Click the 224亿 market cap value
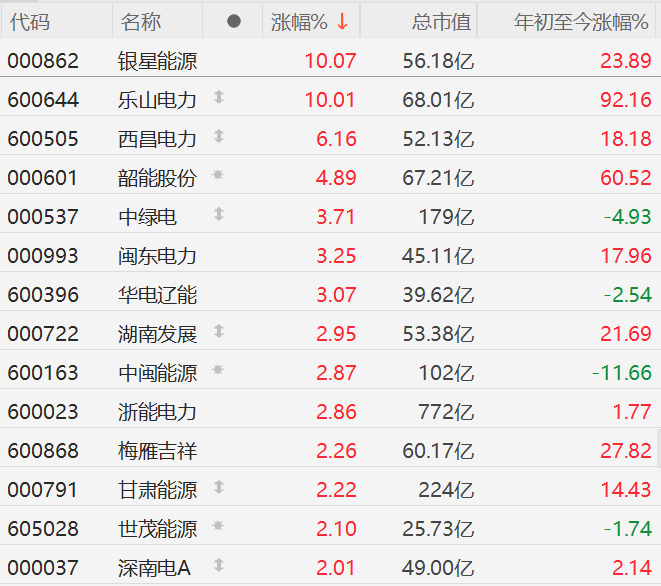 (x=446, y=490)
